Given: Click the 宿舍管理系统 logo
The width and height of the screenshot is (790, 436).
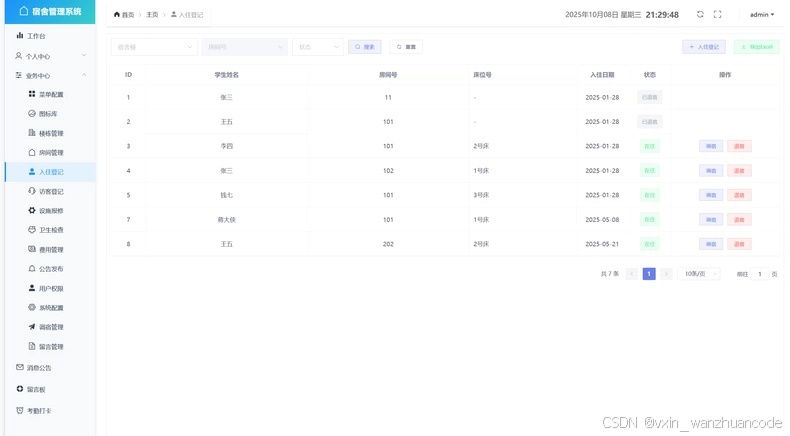Looking at the screenshot, I should click(50, 11).
